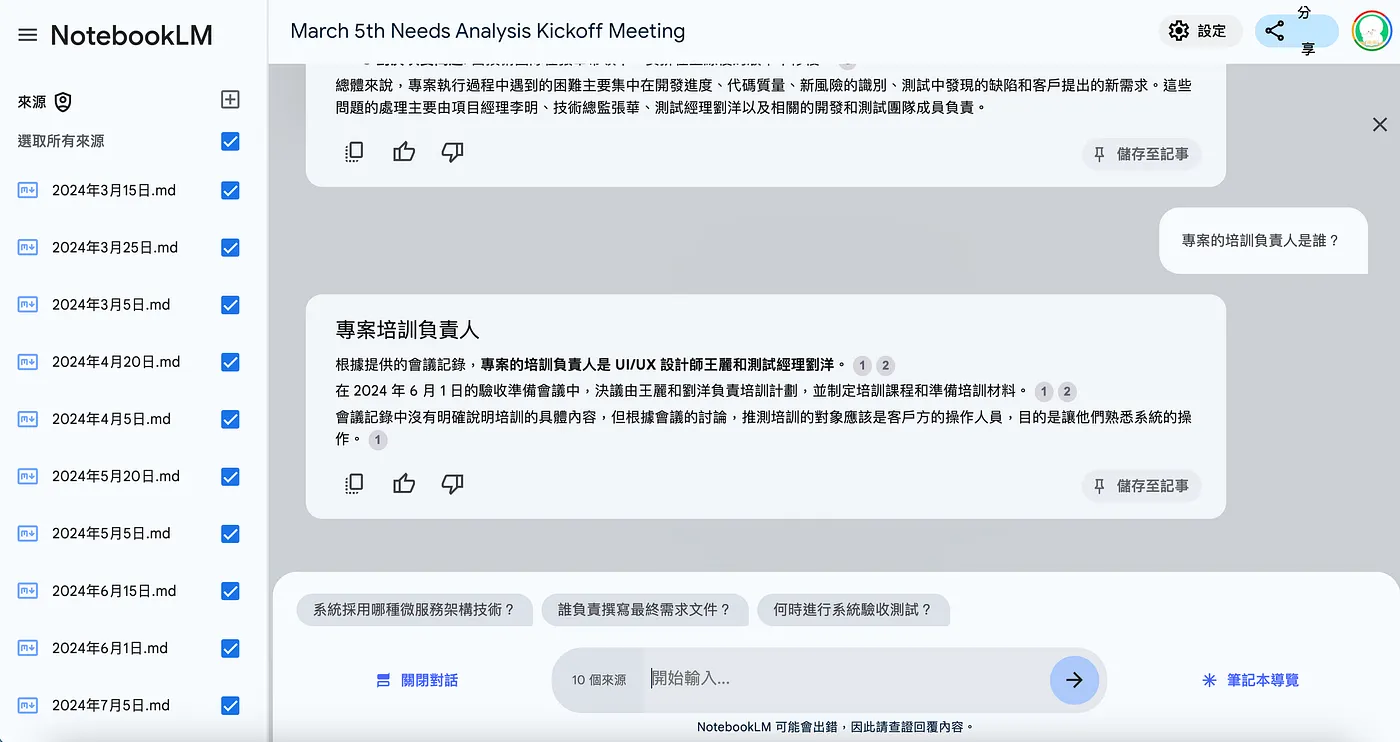Open citation 1 after the last paragraph 作。
The width and height of the screenshot is (1400, 742).
pyautogui.click(x=377, y=439)
